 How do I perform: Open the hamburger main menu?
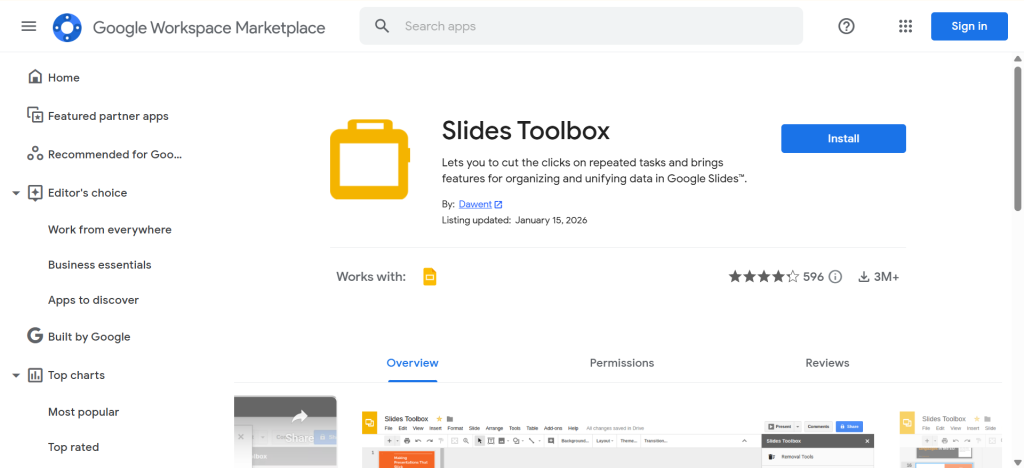(29, 26)
